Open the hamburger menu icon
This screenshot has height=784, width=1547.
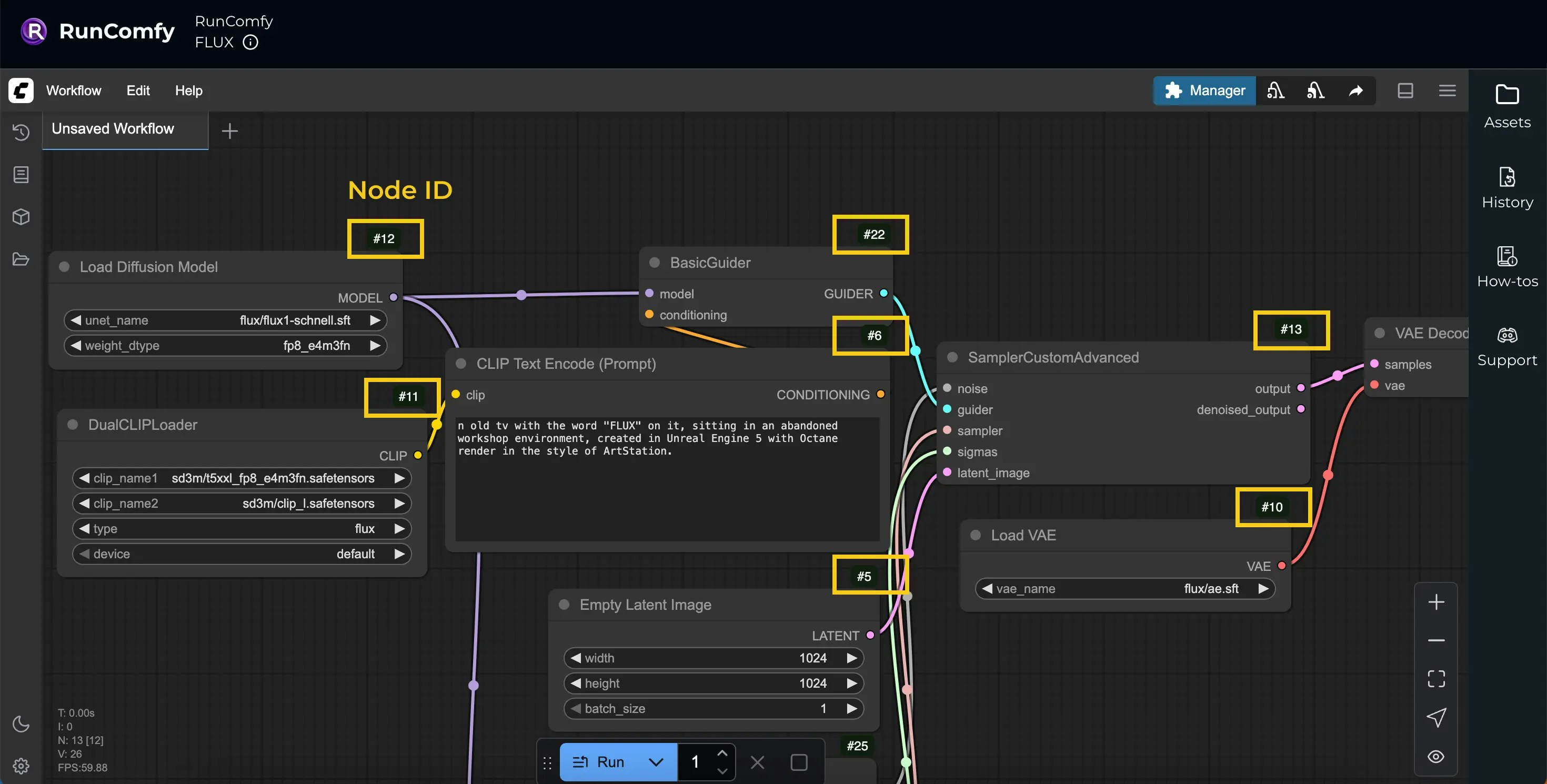(1448, 91)
